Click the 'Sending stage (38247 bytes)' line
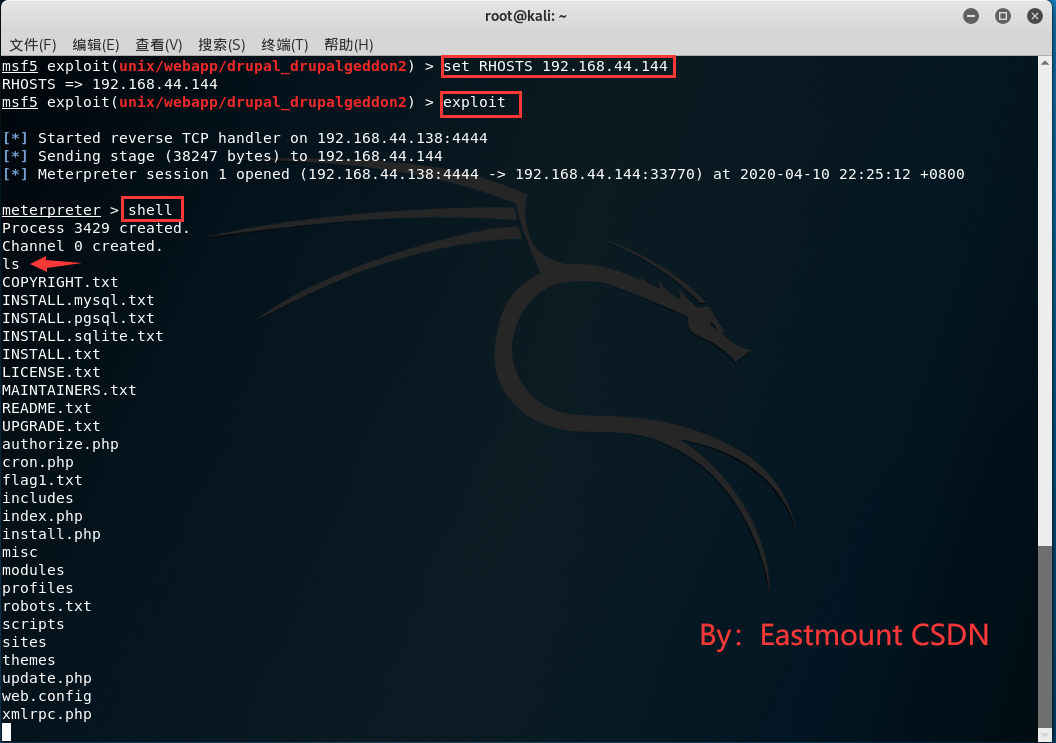 (222, 156)
